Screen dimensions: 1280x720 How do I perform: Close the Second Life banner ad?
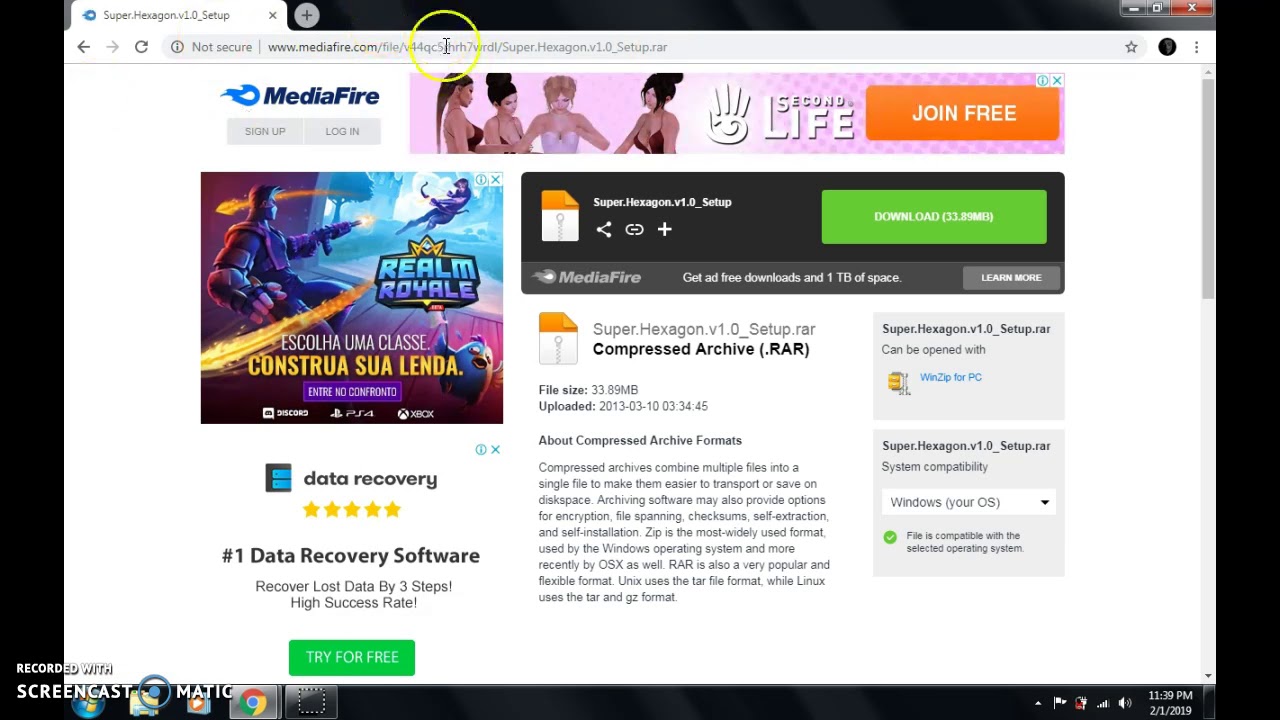[1057, 80]
